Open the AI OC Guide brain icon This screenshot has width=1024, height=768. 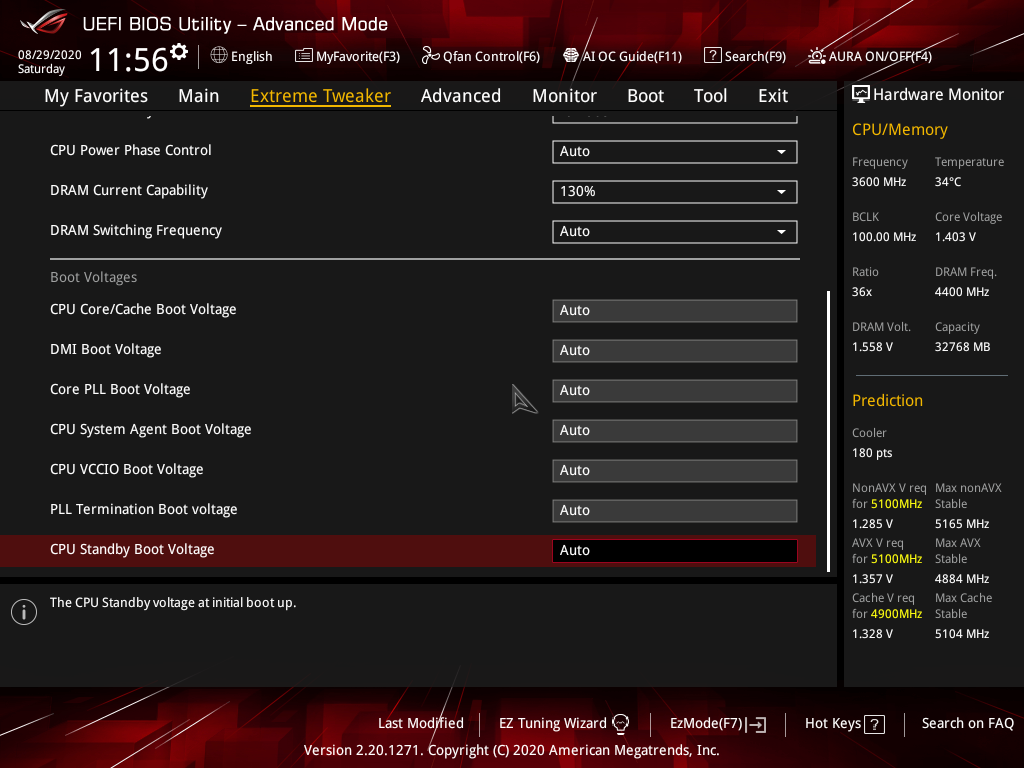571,56
